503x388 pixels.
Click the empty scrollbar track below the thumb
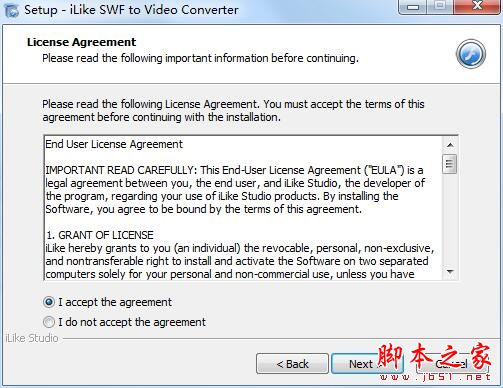pyautogui.click(x=450, y=219)
